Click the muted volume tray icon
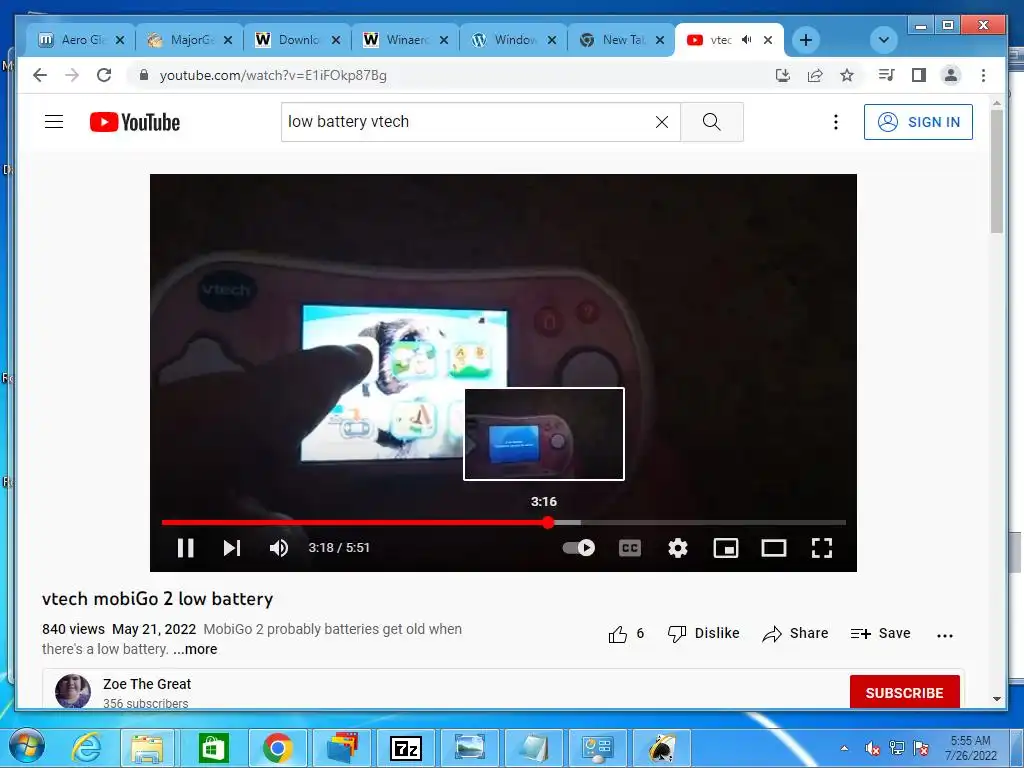 [871, 748]
